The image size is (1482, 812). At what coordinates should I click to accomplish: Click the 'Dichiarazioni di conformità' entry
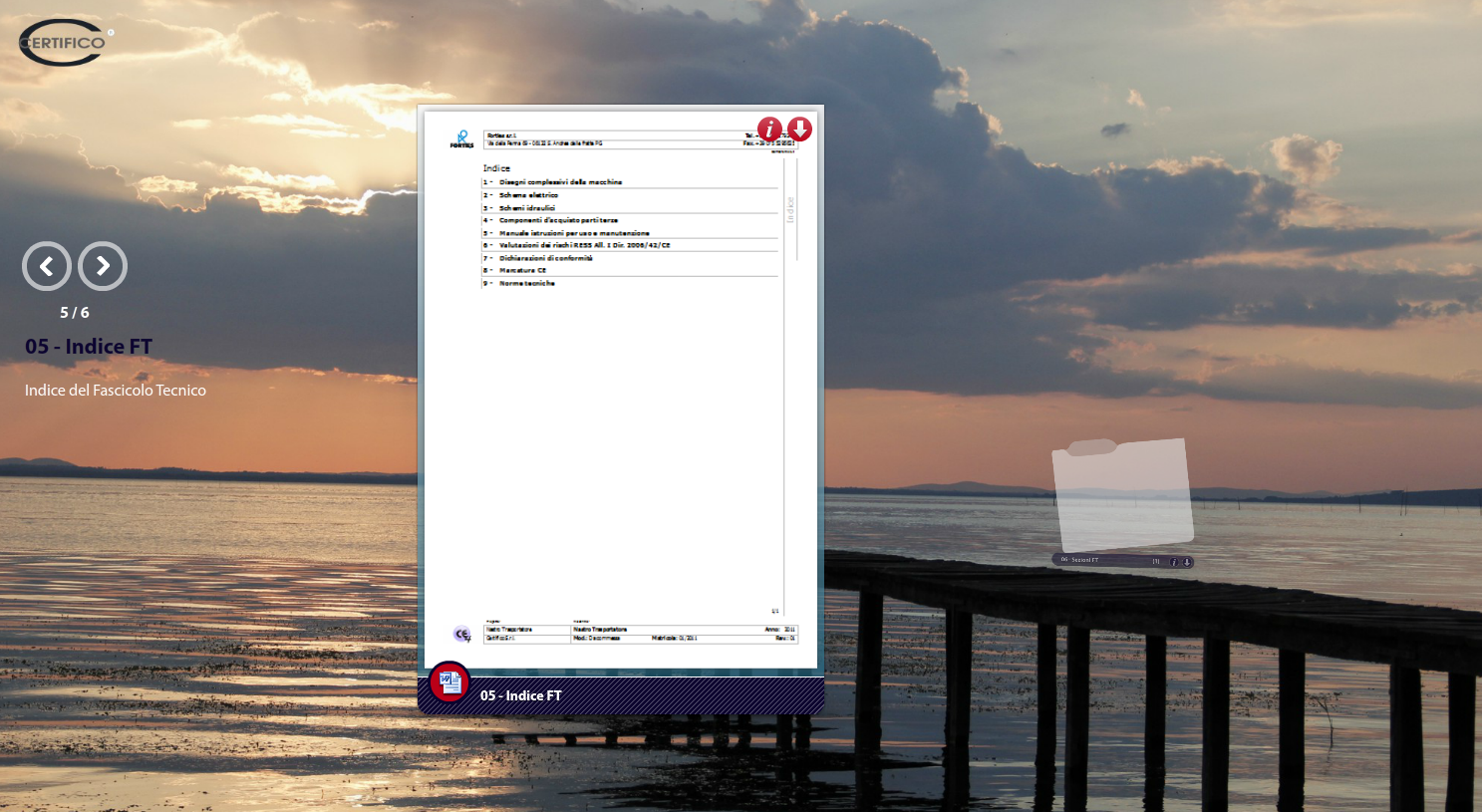tap(545, 258)
